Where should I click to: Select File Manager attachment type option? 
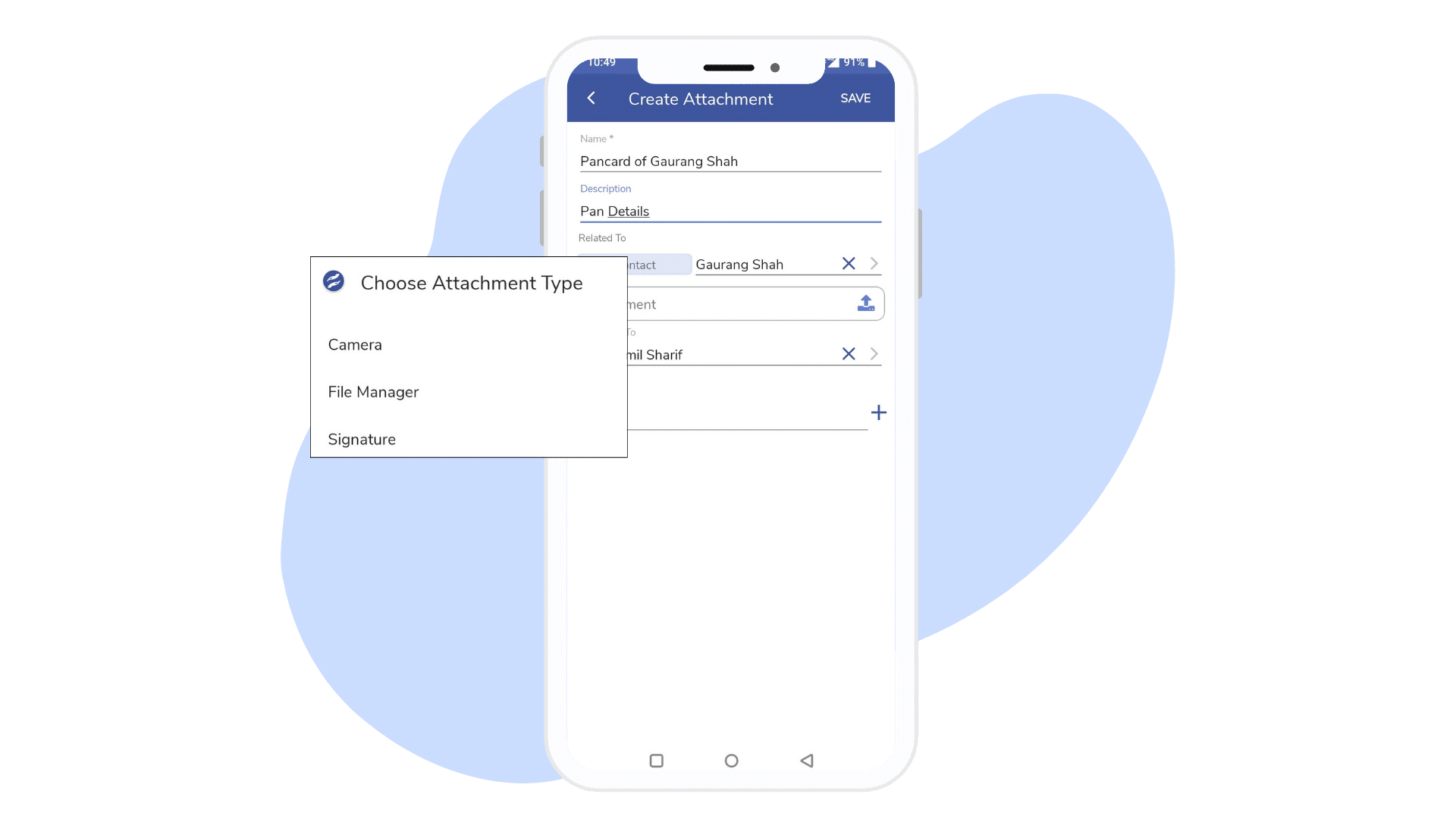(374, 391)
